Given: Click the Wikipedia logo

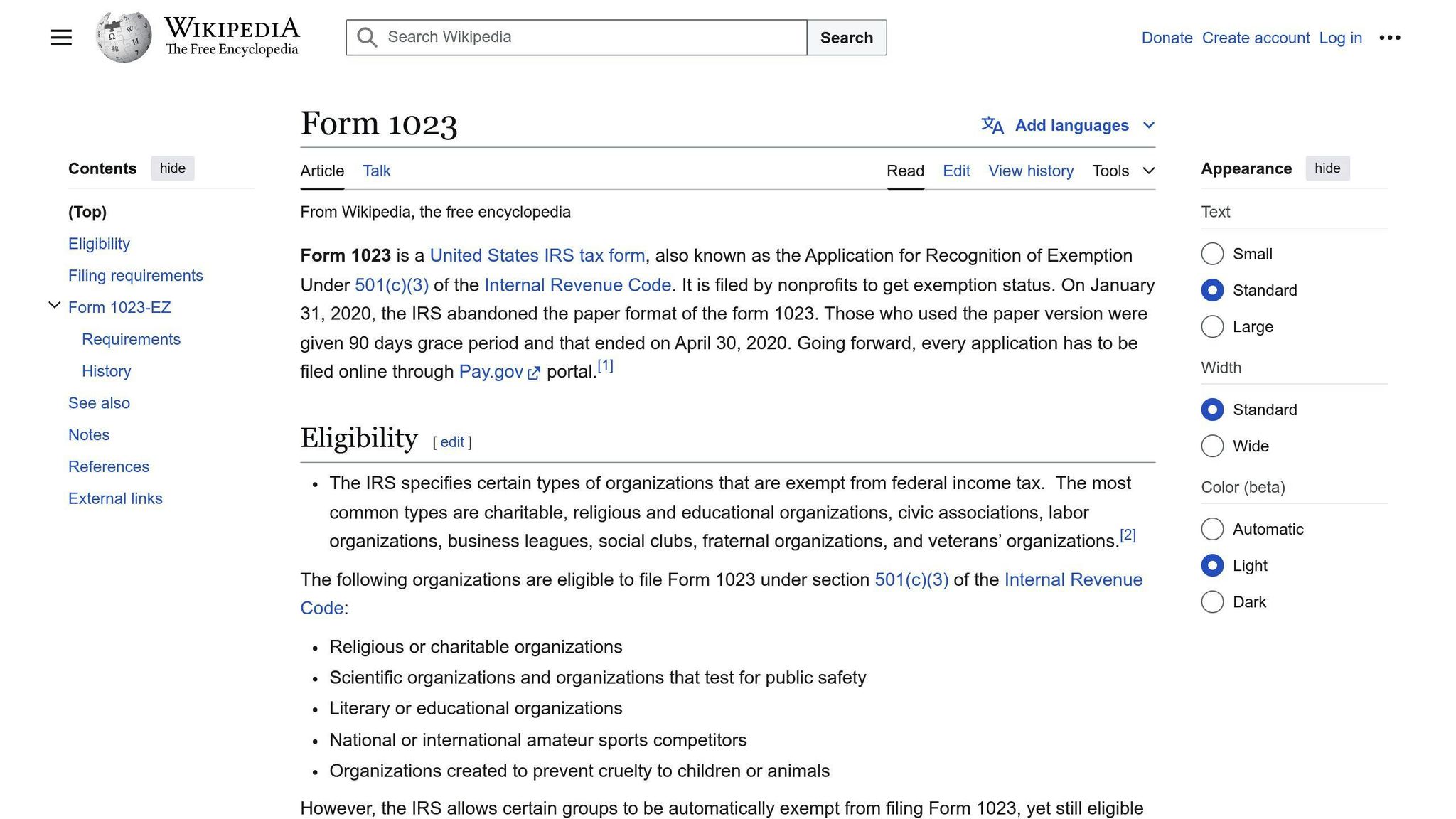Looking at the screenshot, I should pyautogui.click(x=124, y=36).
